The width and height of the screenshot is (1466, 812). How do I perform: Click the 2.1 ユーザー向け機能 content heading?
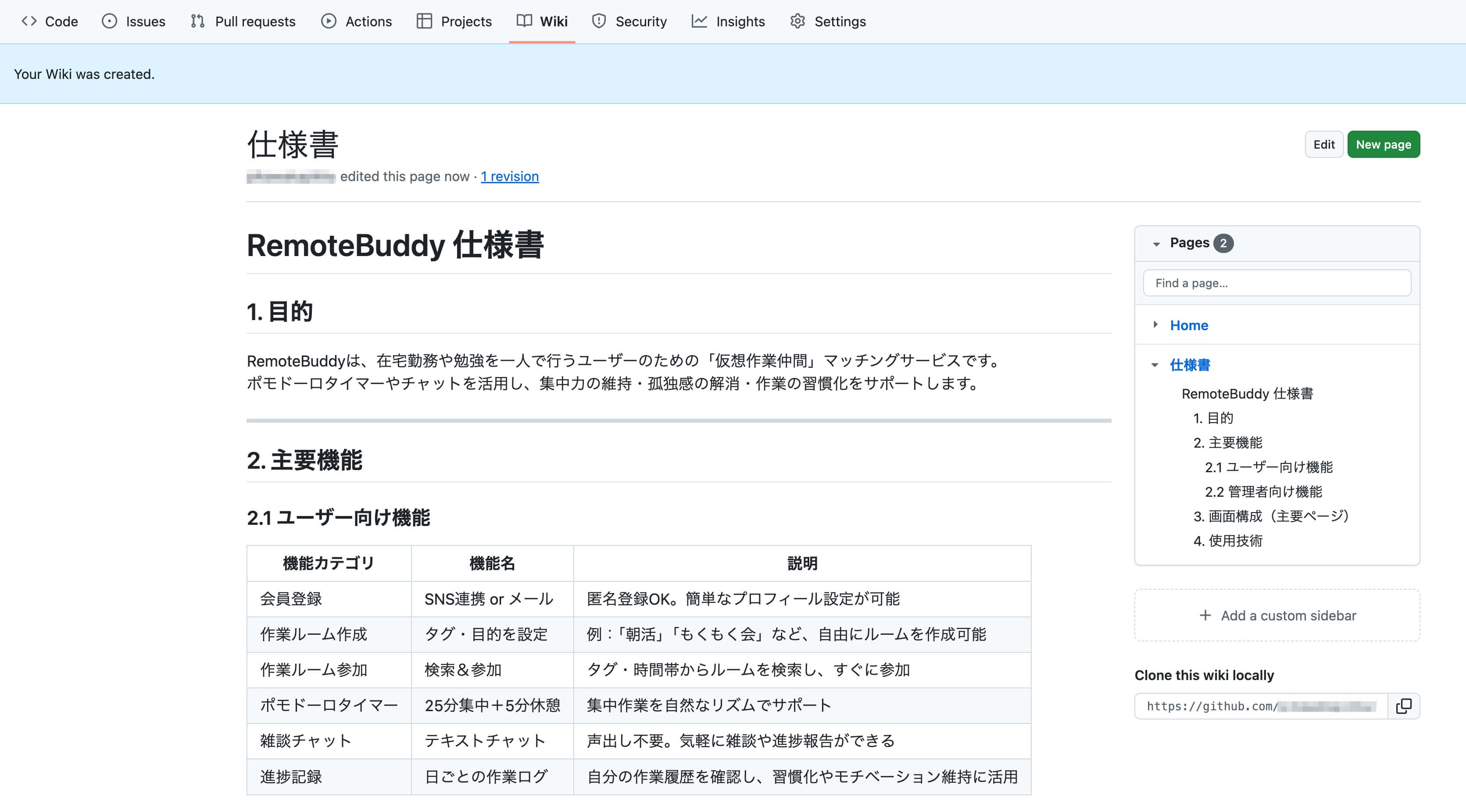coord(338,517)
